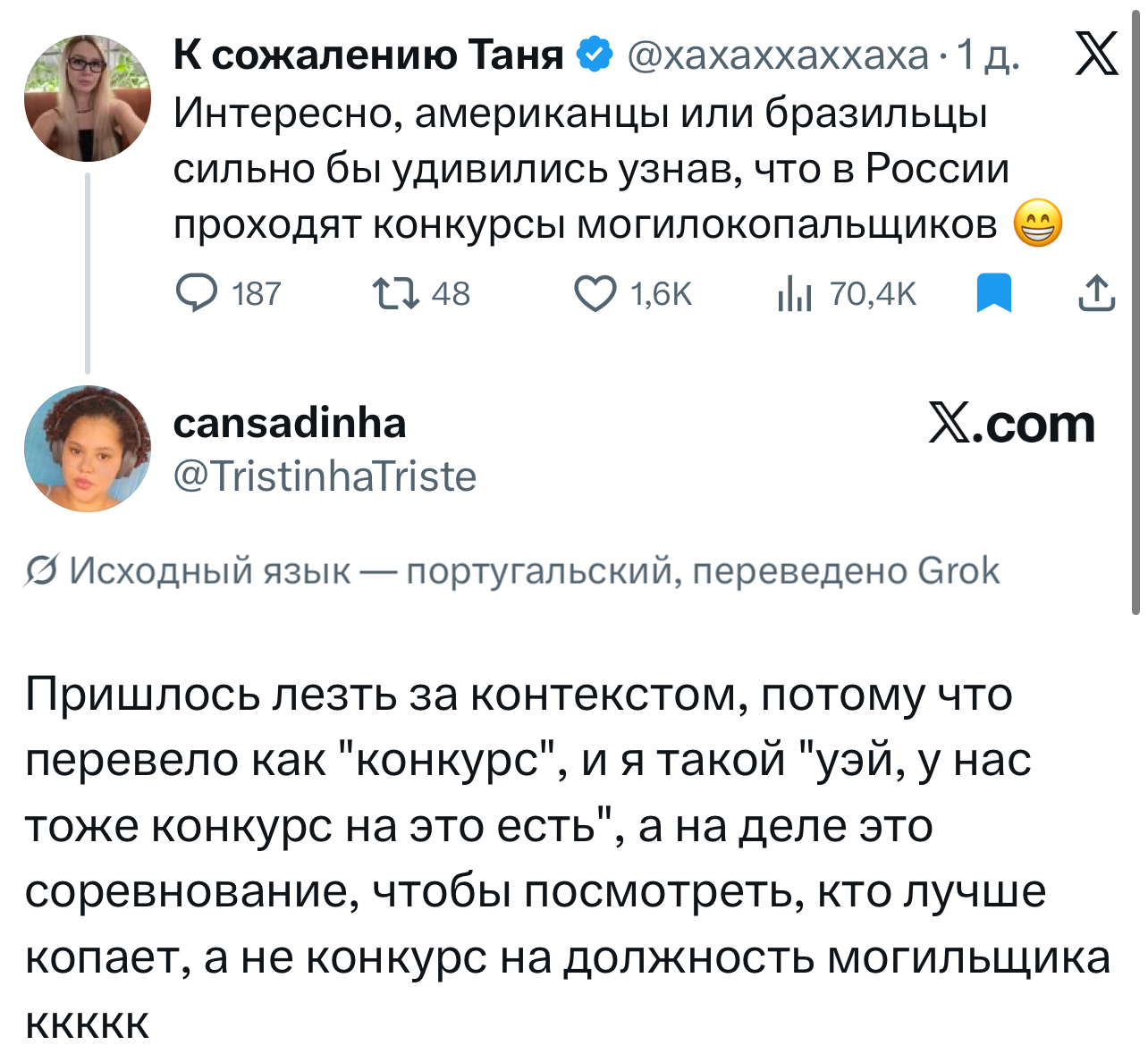The width and height of the screenshot is (1148, 1062).
Task: Open view analytics bar chart icon
Action: 794,293
